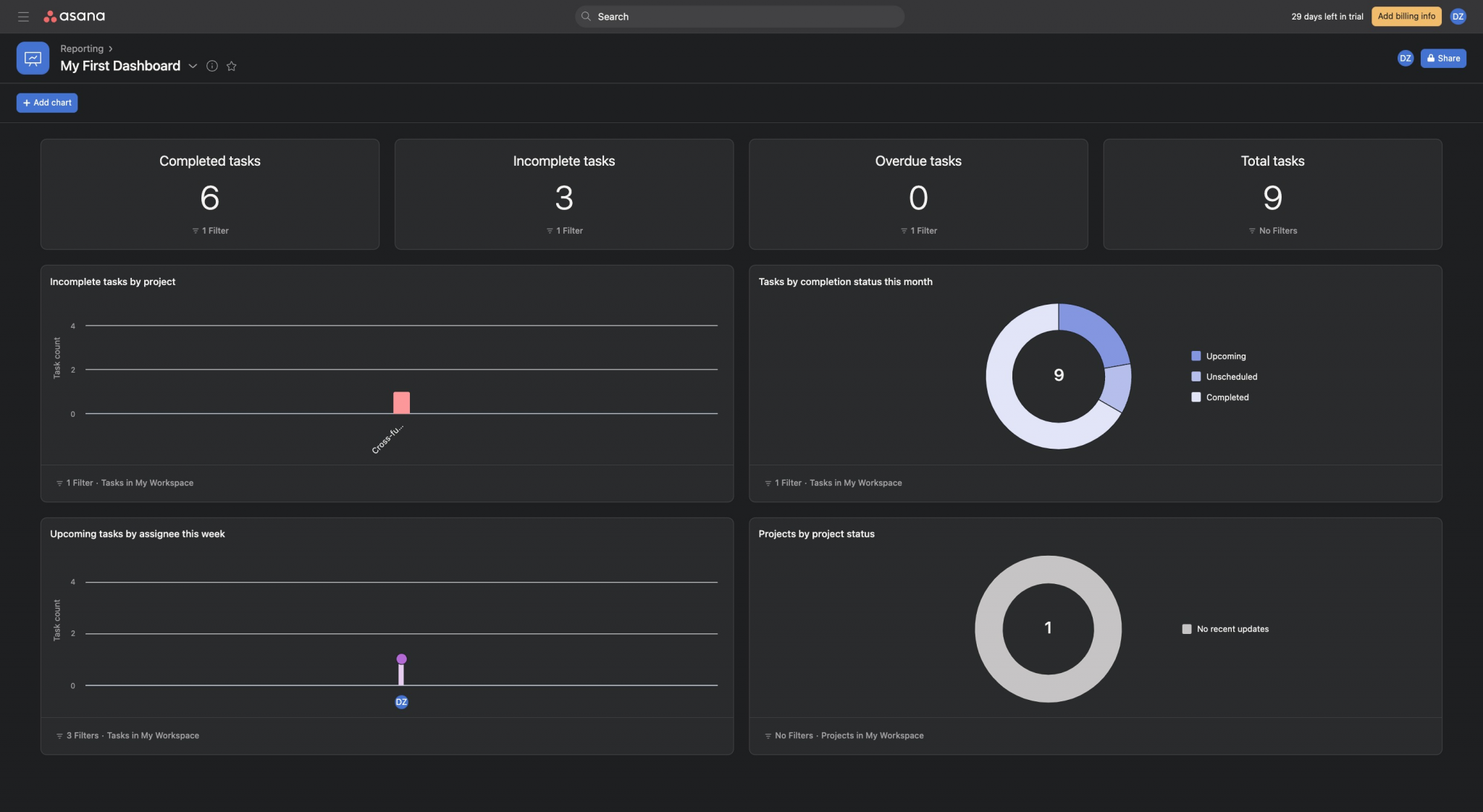Open the My First Dashboard title dropdown
1483x812 pixels.
[193, 66]
